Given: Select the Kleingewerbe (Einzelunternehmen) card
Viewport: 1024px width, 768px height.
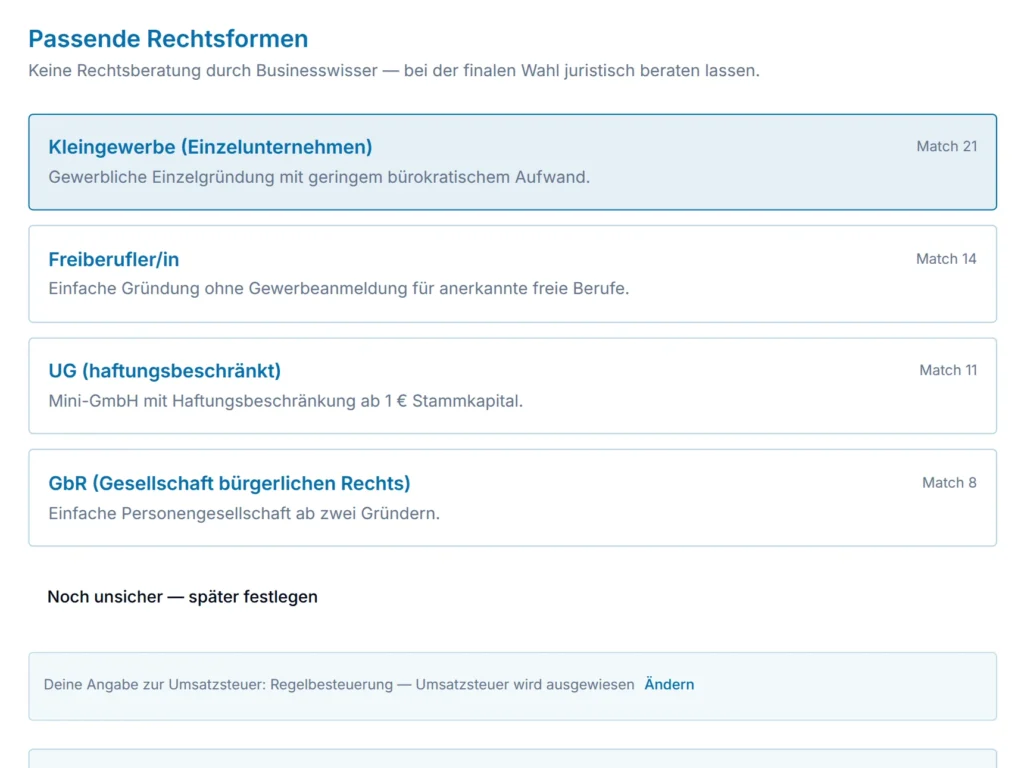Looking at the screenshot, I should (x=512, y=162).
